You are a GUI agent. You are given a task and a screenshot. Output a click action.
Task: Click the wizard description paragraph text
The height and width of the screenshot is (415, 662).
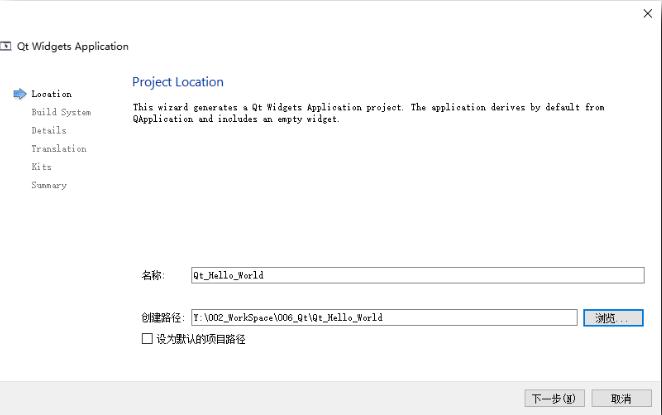[x=368, y=113]
